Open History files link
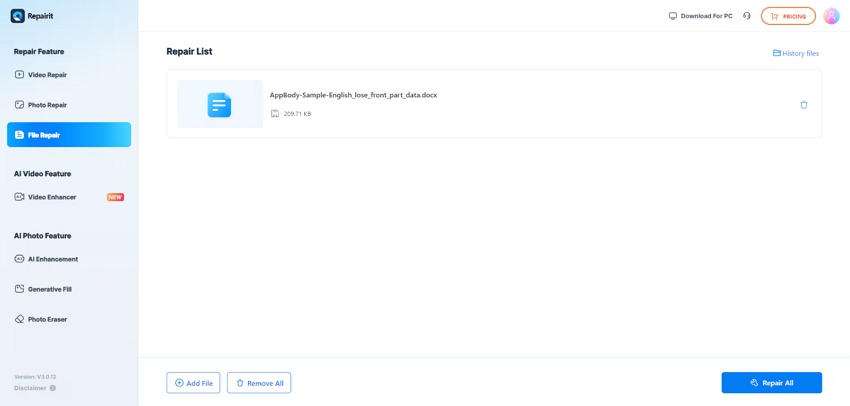Viewport: 850px width, 406px height. tap(796, 53)
